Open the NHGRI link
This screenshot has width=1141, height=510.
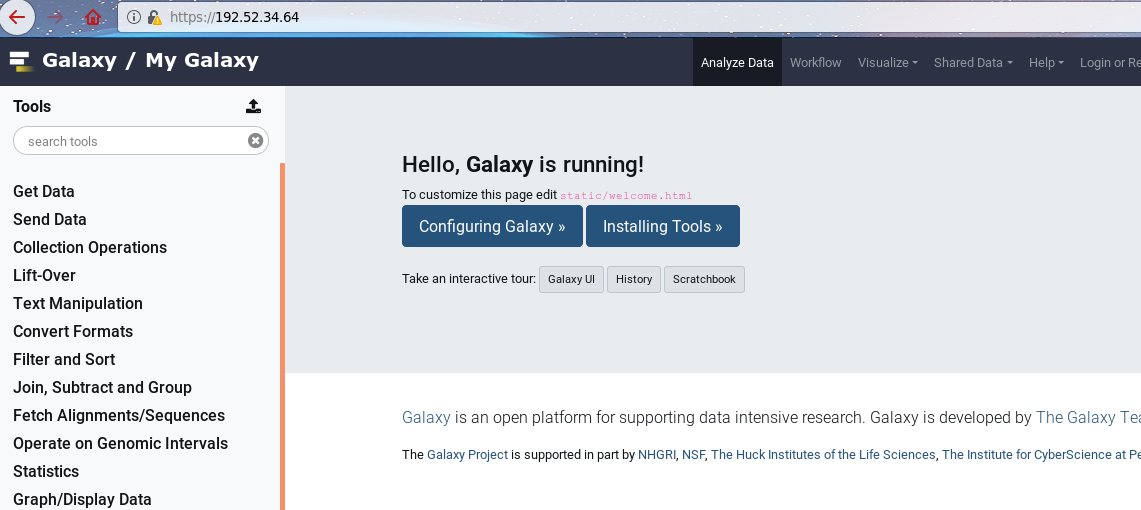(x=657, y=455)
